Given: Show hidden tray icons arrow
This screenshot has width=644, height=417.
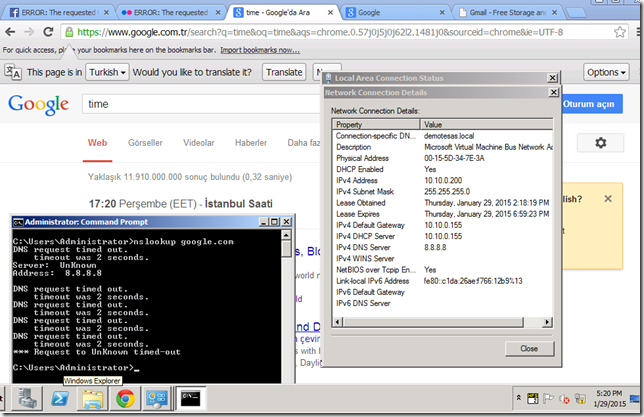Looking at the screenshot, I should pyautogui.click(x=518, y=398).
